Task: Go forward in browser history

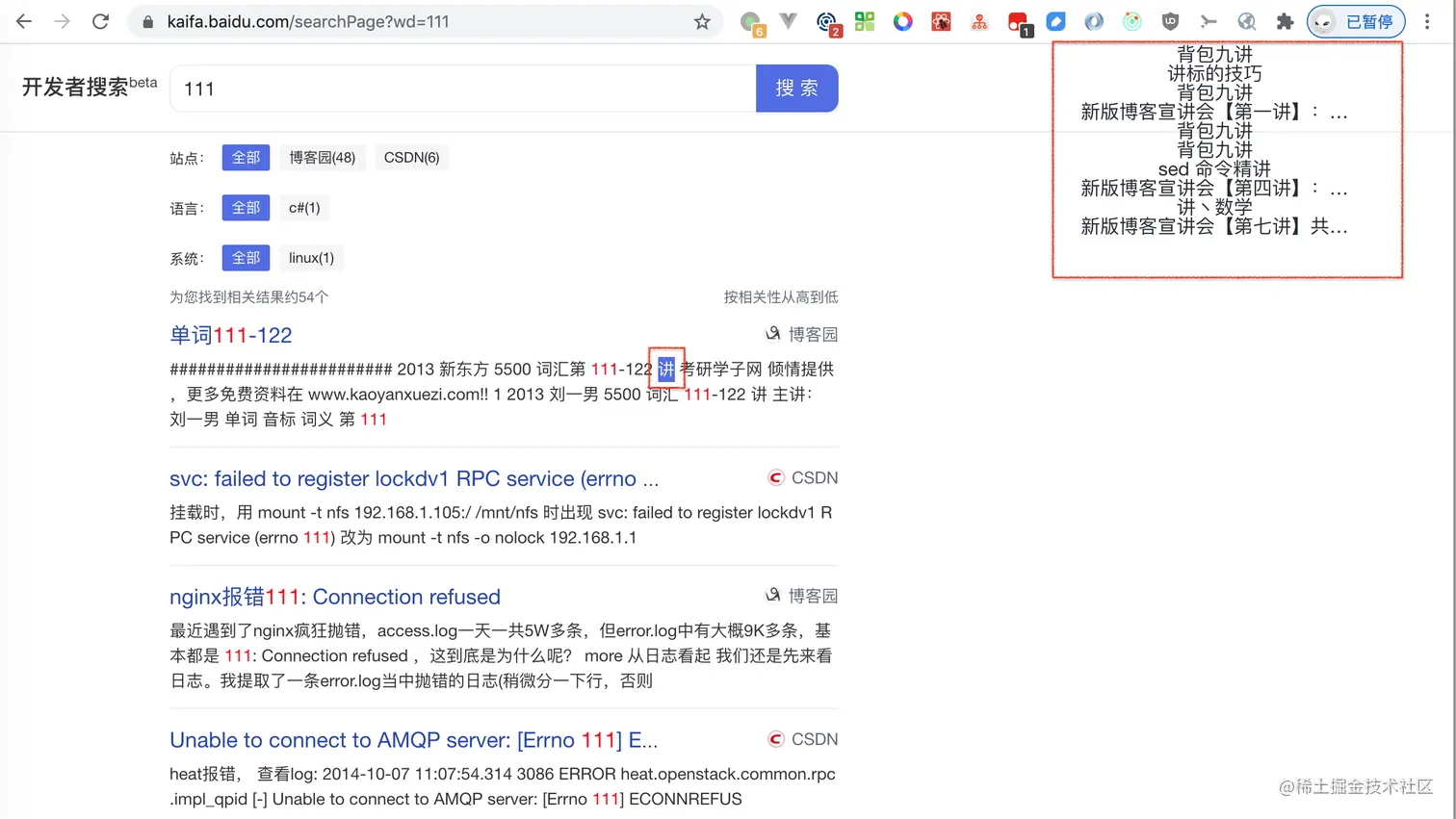Action: point(63,21)
